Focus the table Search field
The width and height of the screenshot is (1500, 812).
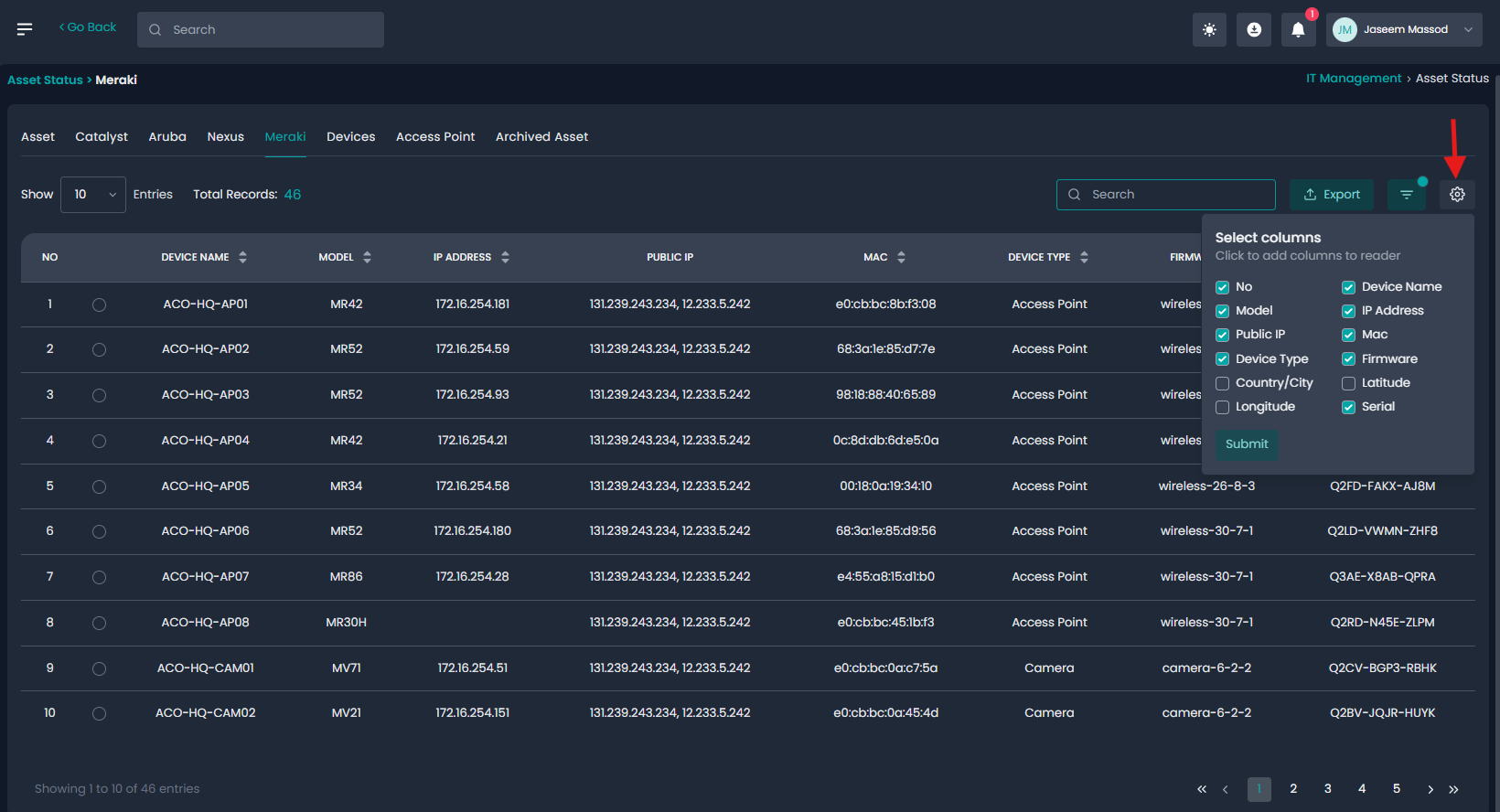pos(1166,195)
